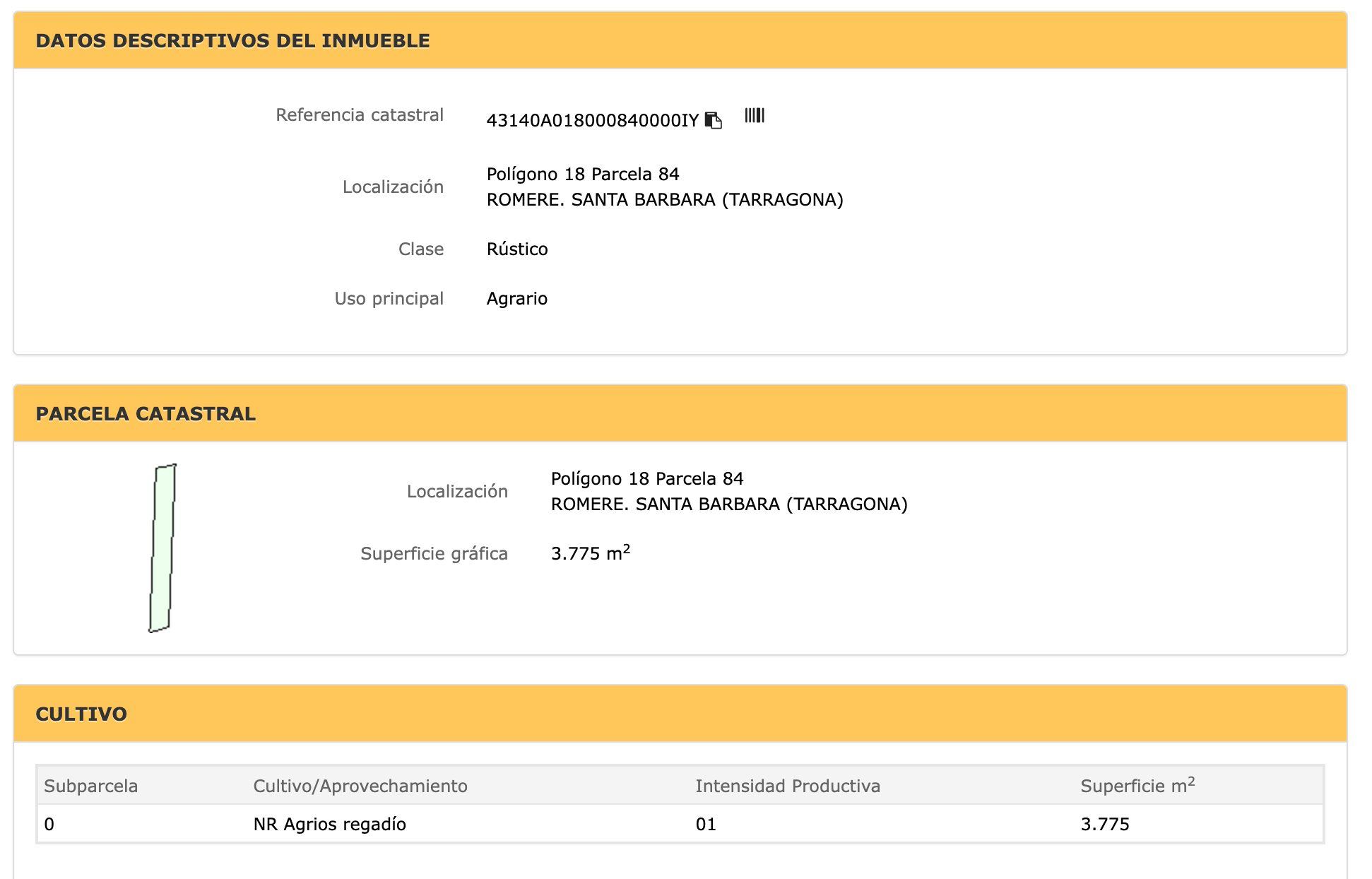Click ROMERE. SANTA BARBARA in parcela section
1372x879 pixels.
pos(729,505)
